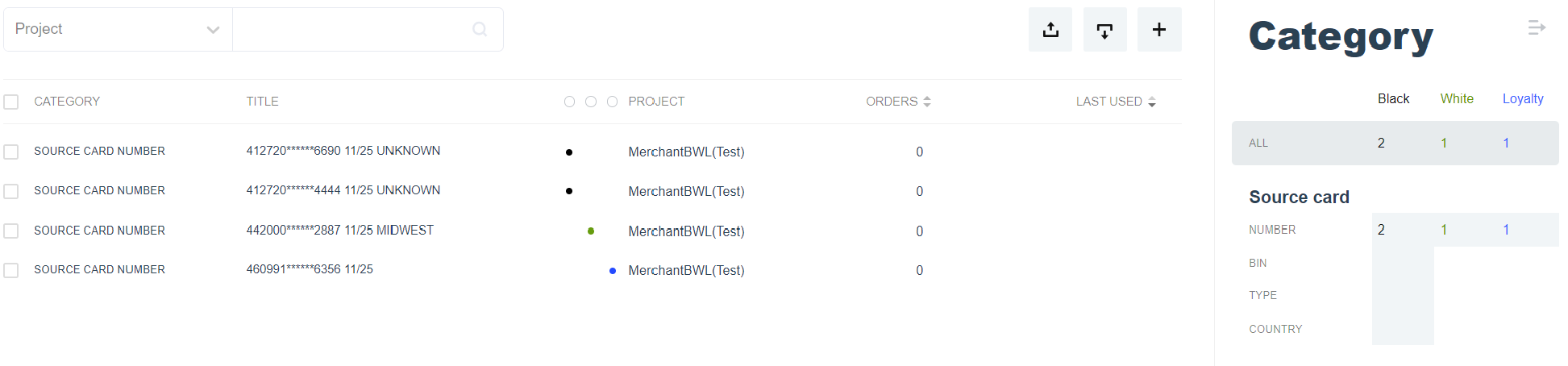The image size is (1568, 366).
Task: Check the row for card ending 6690
Action: click(11, 152)
